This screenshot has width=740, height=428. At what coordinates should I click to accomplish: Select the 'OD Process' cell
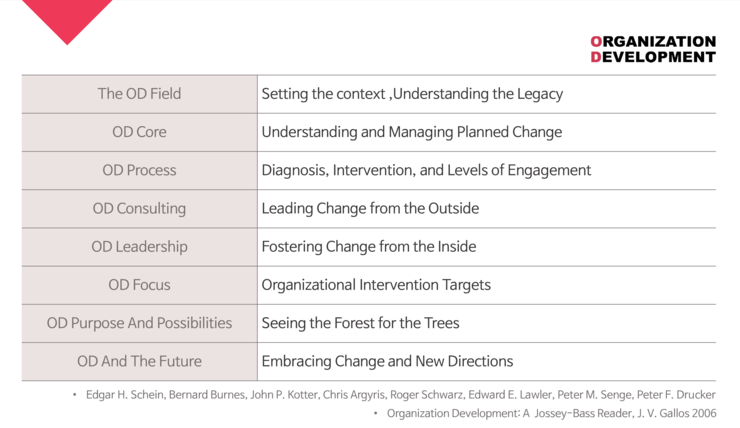139,170
